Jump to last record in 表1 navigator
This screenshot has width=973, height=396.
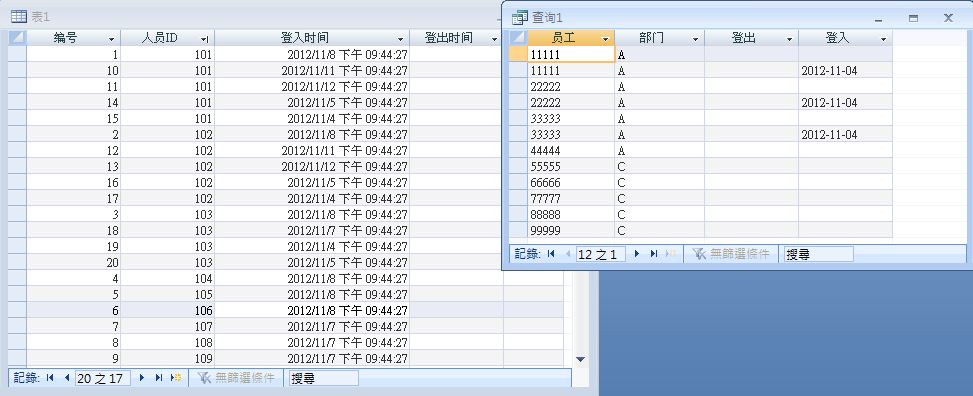pos(159,377)
